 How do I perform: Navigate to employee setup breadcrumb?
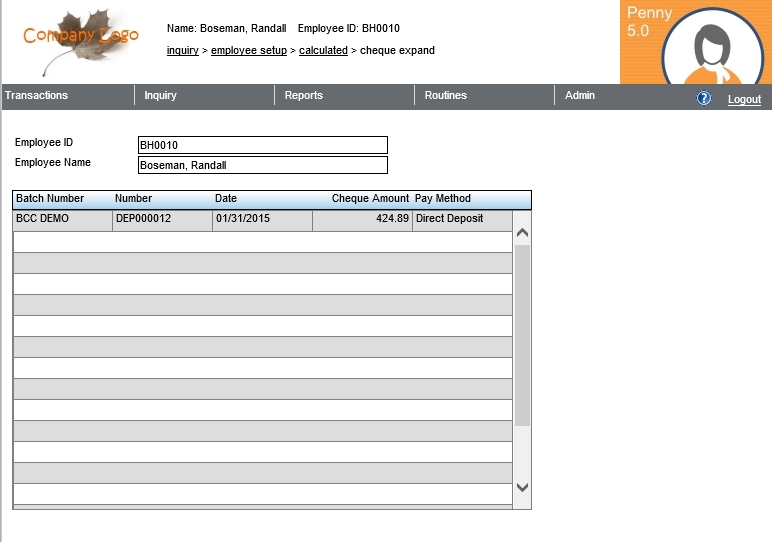[x=248, y=50]
